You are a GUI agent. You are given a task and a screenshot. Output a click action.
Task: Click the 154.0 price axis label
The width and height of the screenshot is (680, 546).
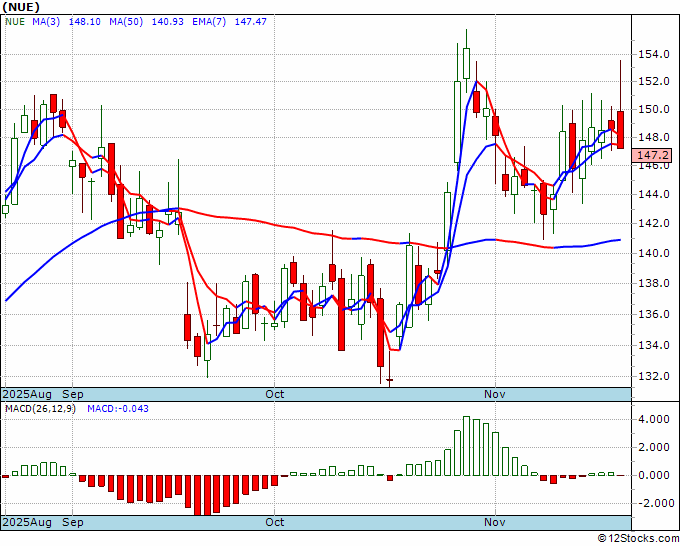[x=654, y=54]
